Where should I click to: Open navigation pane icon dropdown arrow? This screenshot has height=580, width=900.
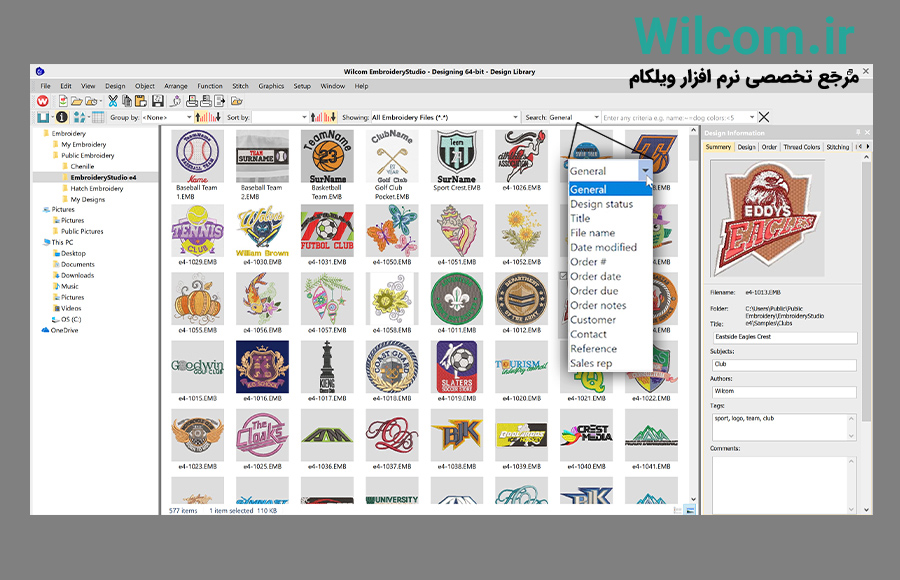(x=52, y=117)
